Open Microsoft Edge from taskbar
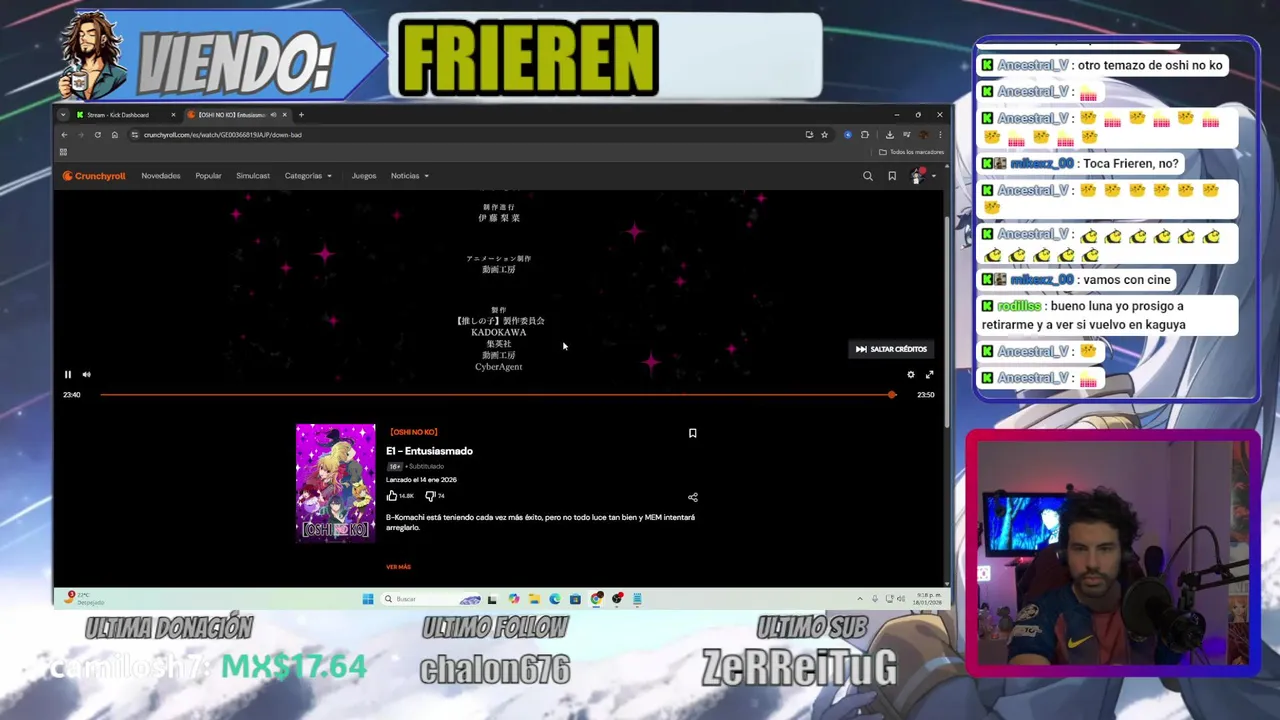This screenshot has width=1280, height=720. coord(555,599)
